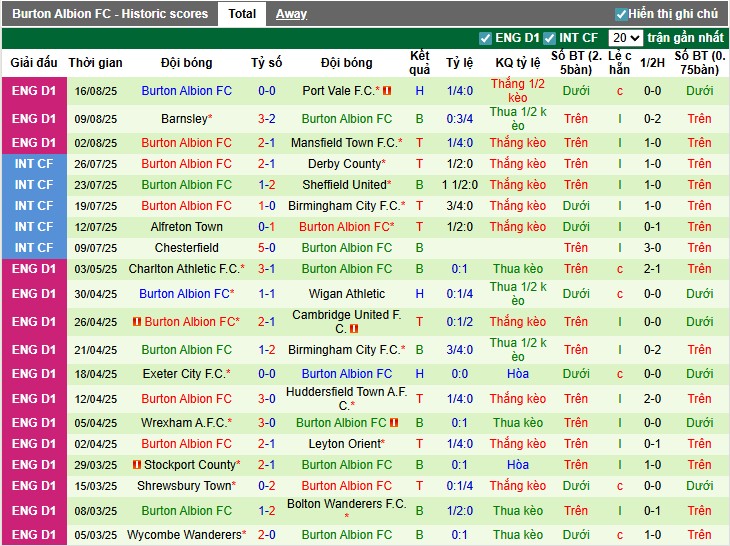Switch to the Total tab
The image size is (730, 546).
point(242,14)
